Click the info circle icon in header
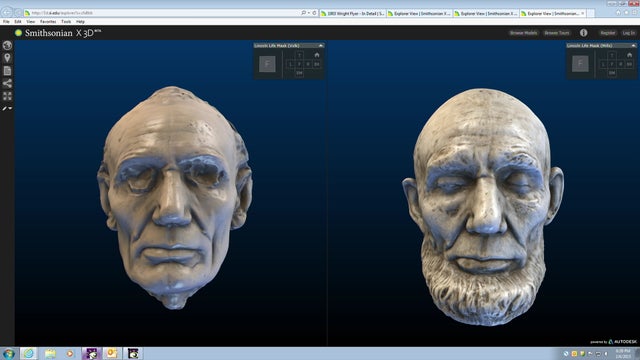 pos(584,33)
